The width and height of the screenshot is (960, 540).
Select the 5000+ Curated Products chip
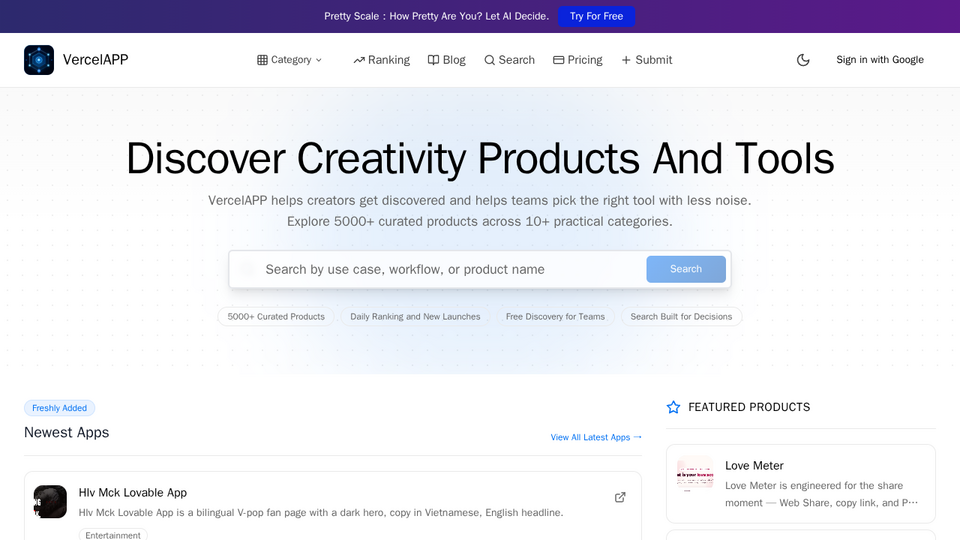click(x=276, y=317)
